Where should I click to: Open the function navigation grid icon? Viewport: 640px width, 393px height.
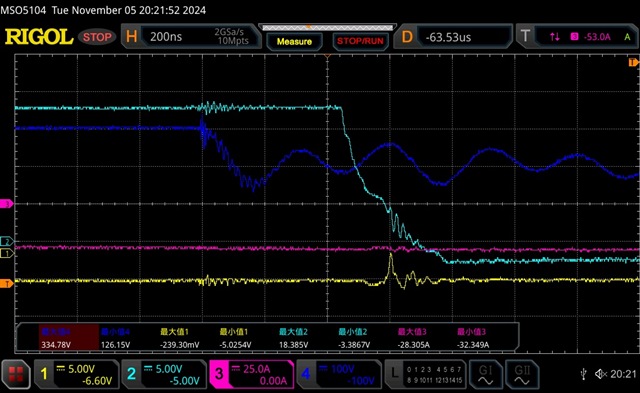point(16,374)
